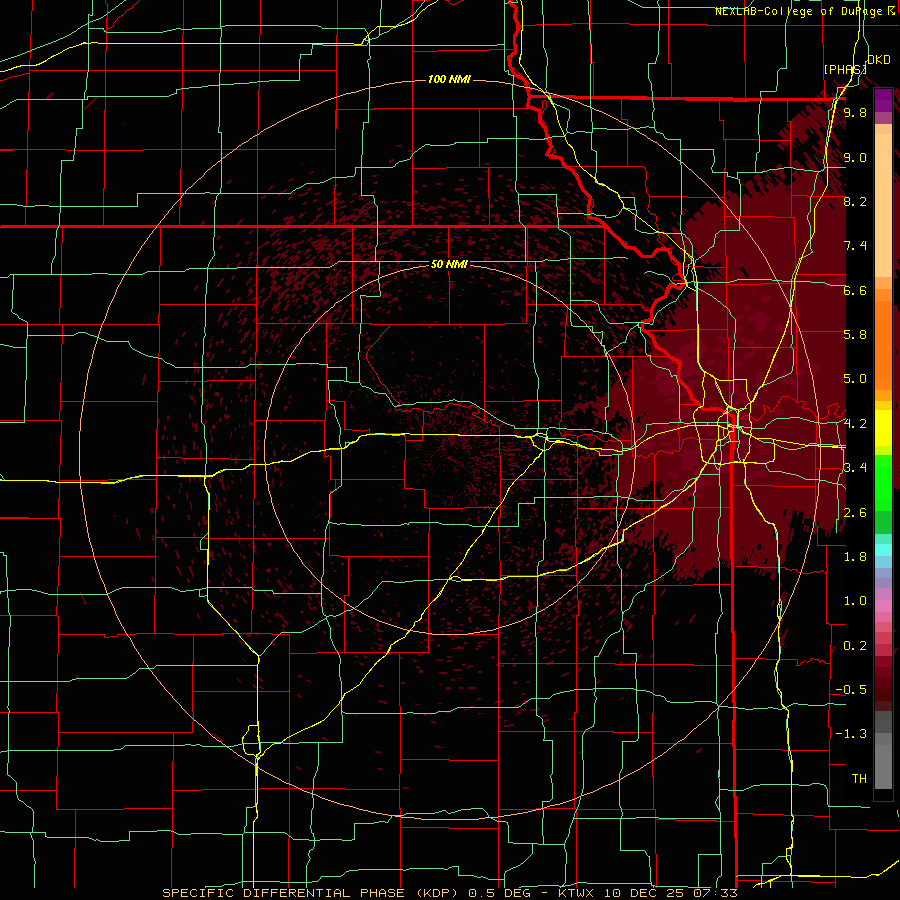Click the cyan band of the color bar
Image resolution: width=900 pixels, height=900 pixels.
(x=883, y=550)
